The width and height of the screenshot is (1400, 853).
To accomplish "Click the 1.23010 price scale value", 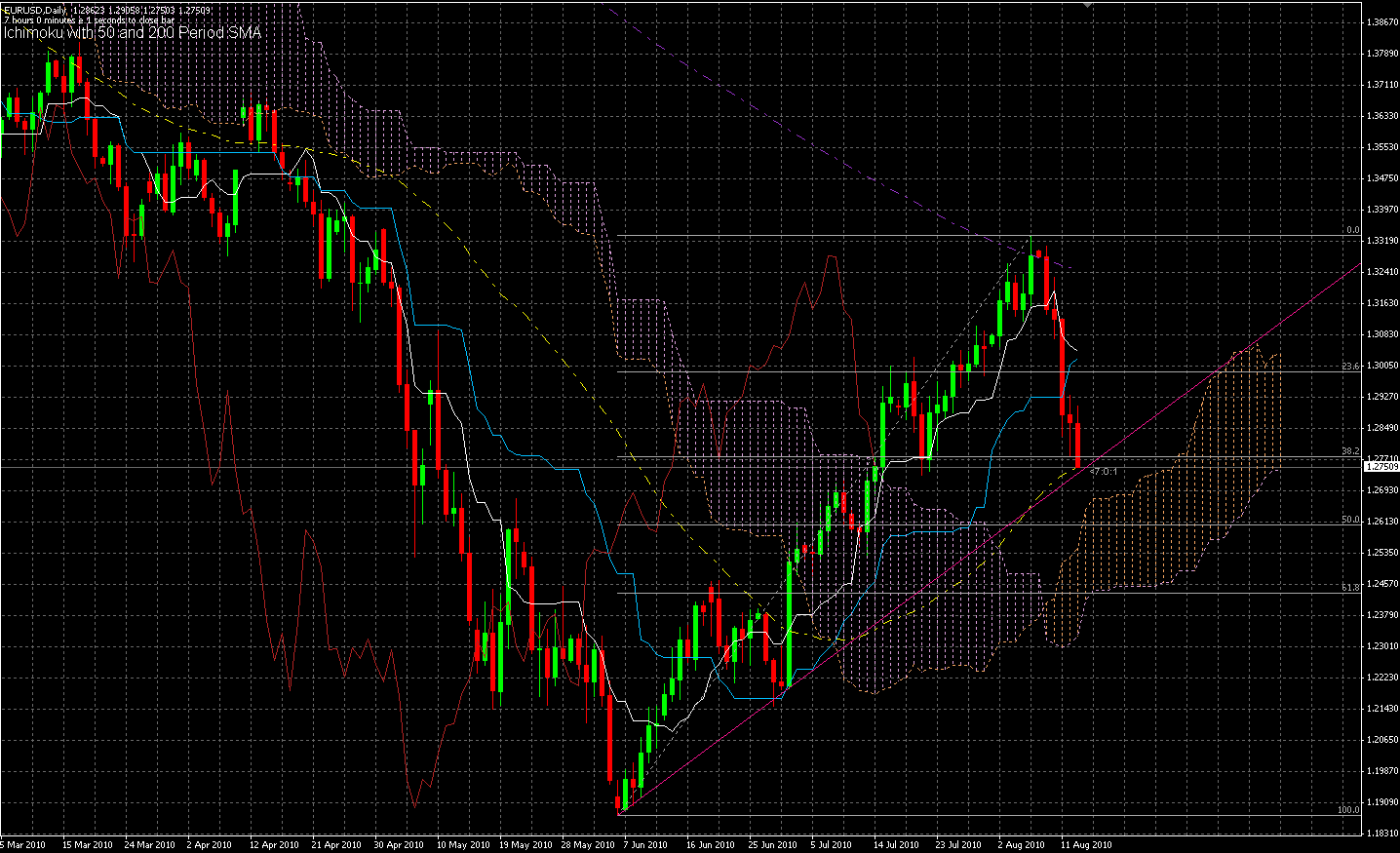I will click(x=1383, y=646).
